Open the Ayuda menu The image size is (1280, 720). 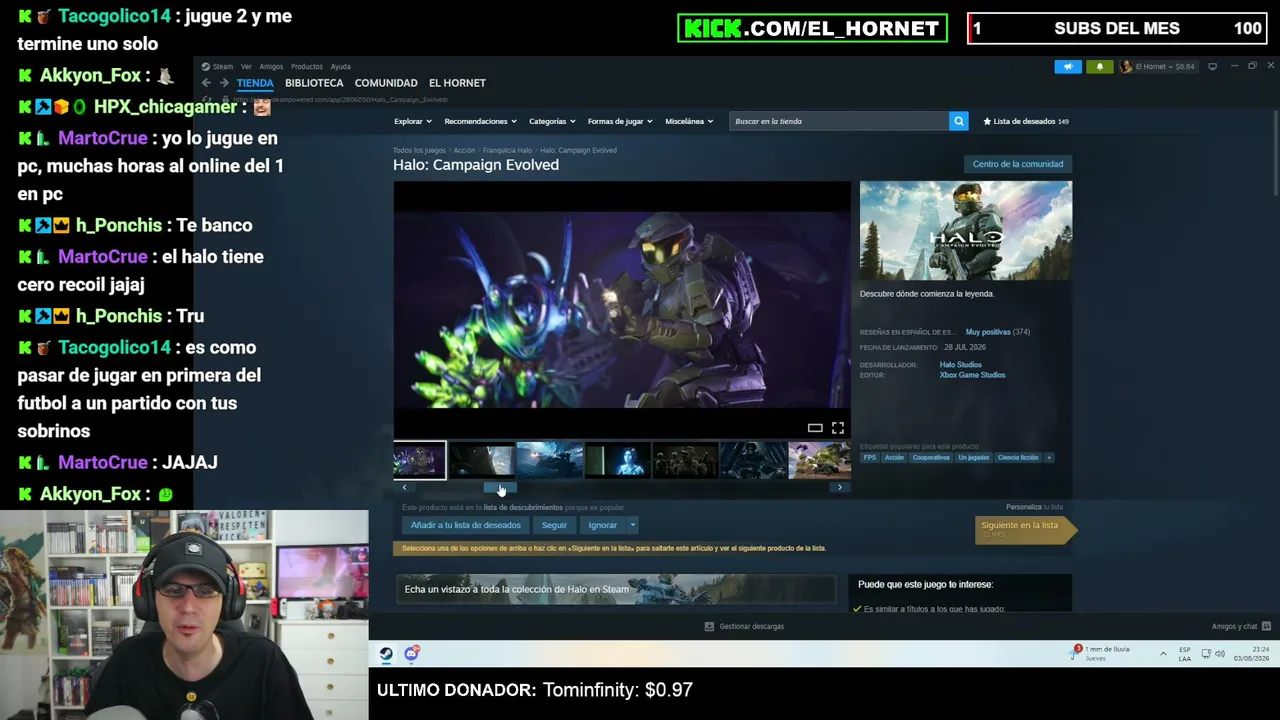pyautogui.click(x=340, y=67)
